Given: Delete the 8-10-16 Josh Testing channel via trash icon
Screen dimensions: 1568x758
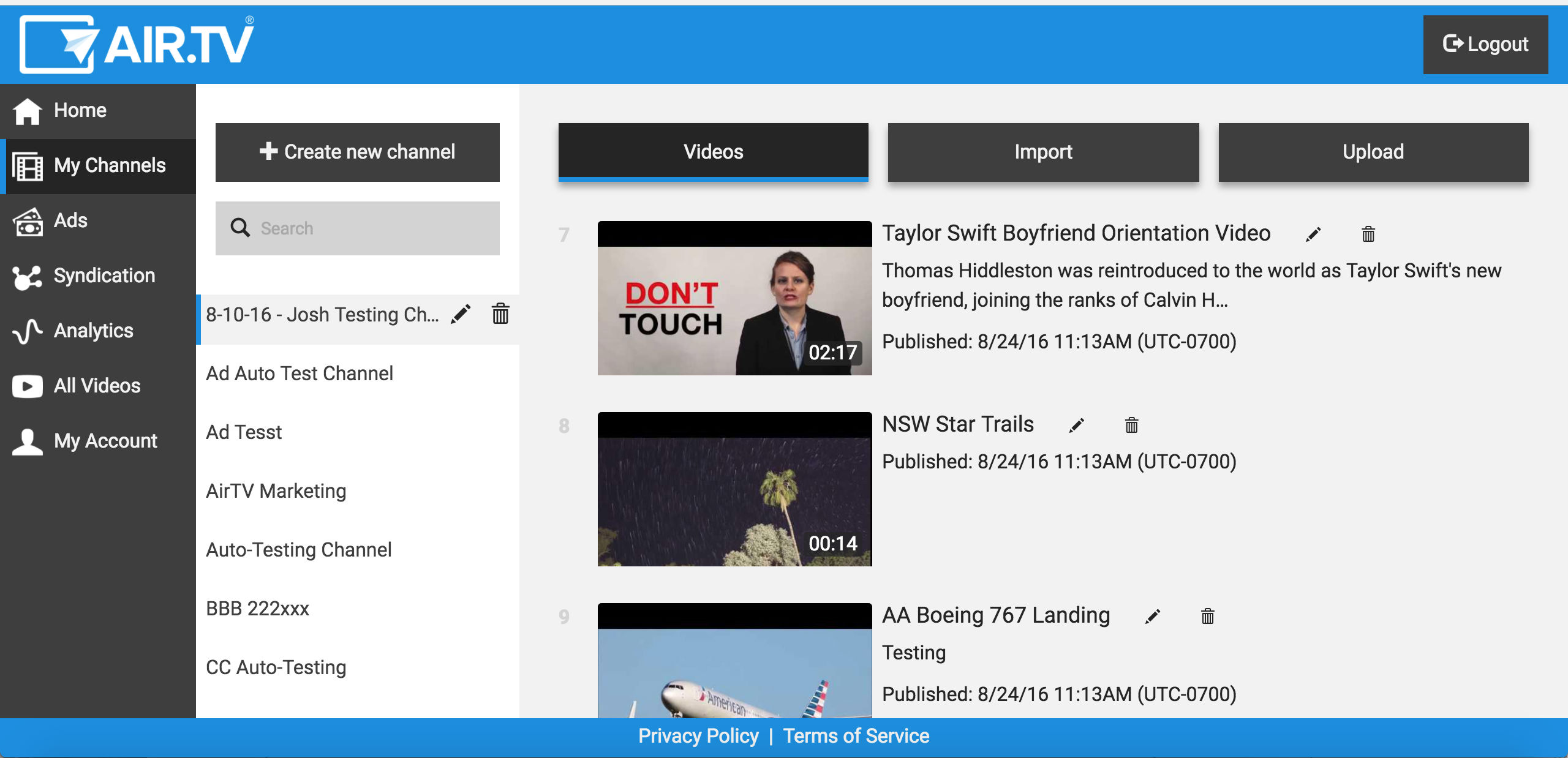Looking at the screenshot, I should 500,313.
